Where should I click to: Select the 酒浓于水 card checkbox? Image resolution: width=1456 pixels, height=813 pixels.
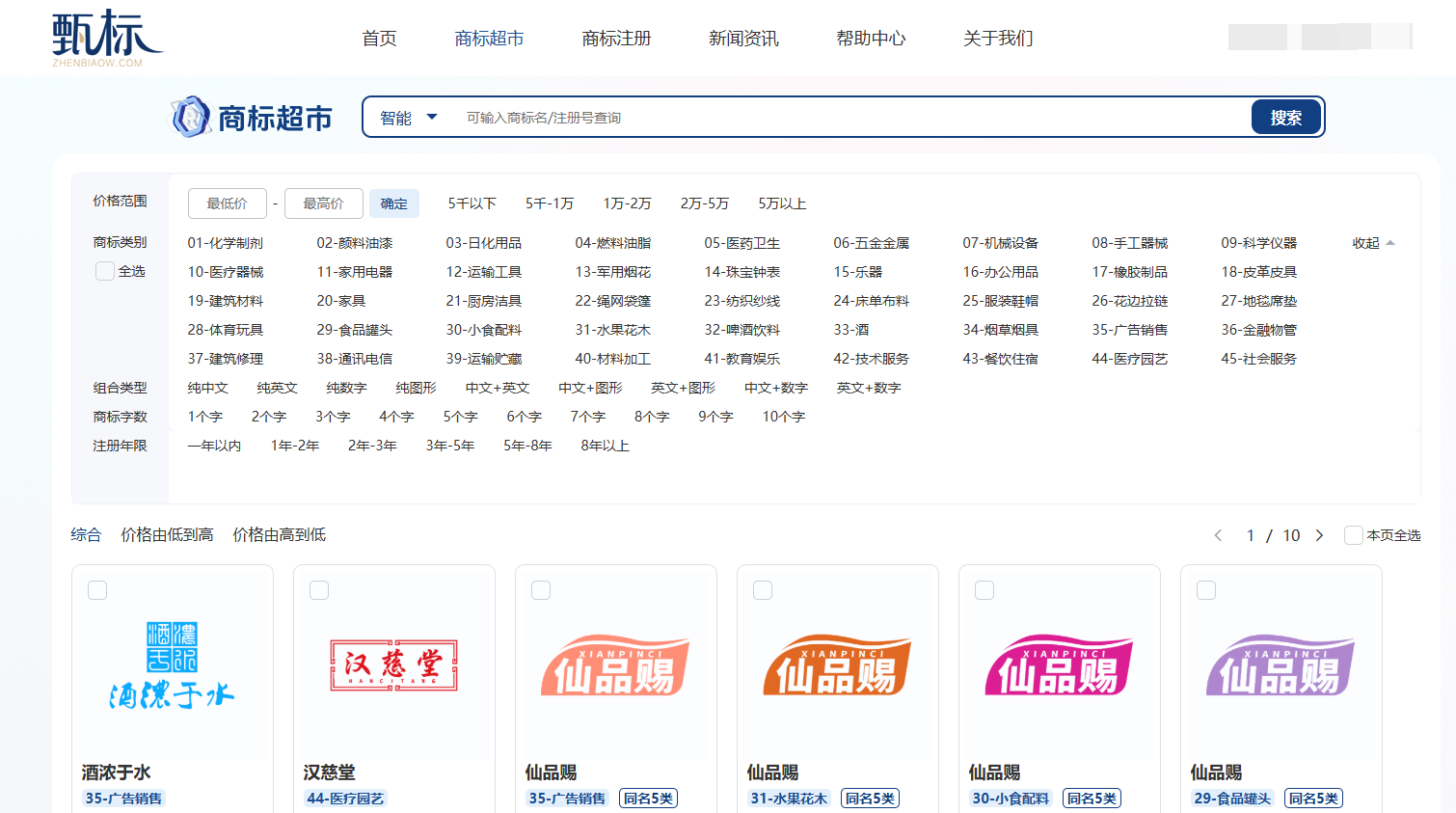(x=97, y=590)
